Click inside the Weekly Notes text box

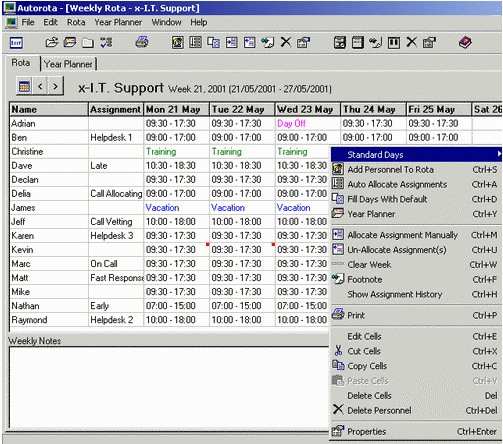click(169, 388)
